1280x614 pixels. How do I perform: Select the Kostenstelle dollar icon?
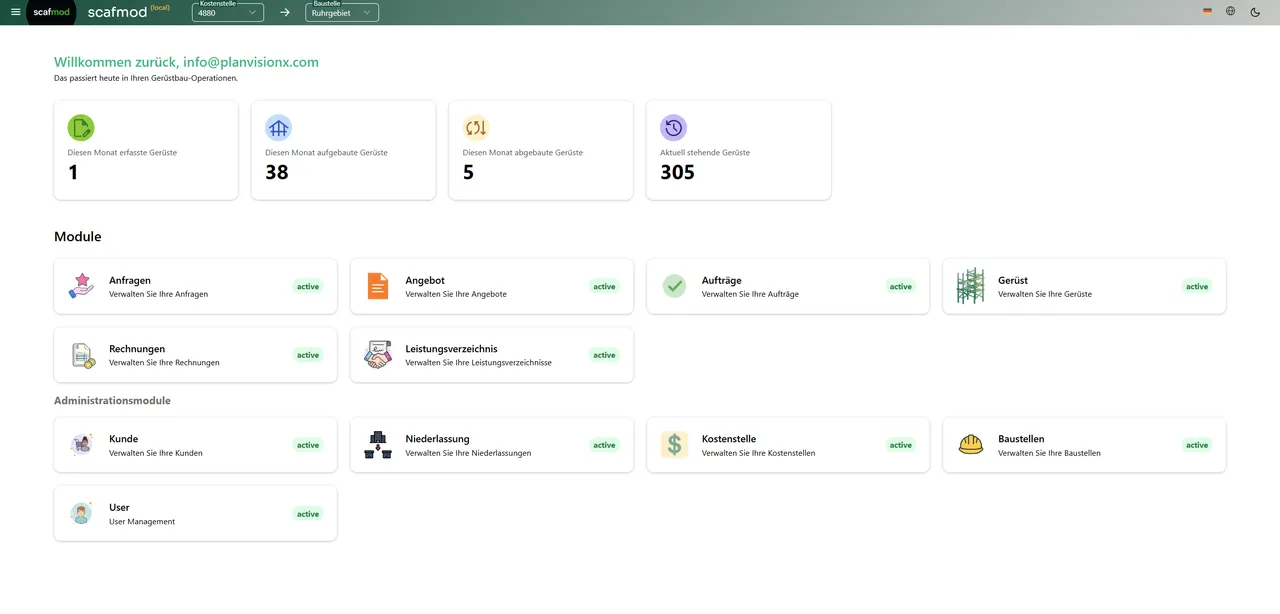tap(673, 444)
